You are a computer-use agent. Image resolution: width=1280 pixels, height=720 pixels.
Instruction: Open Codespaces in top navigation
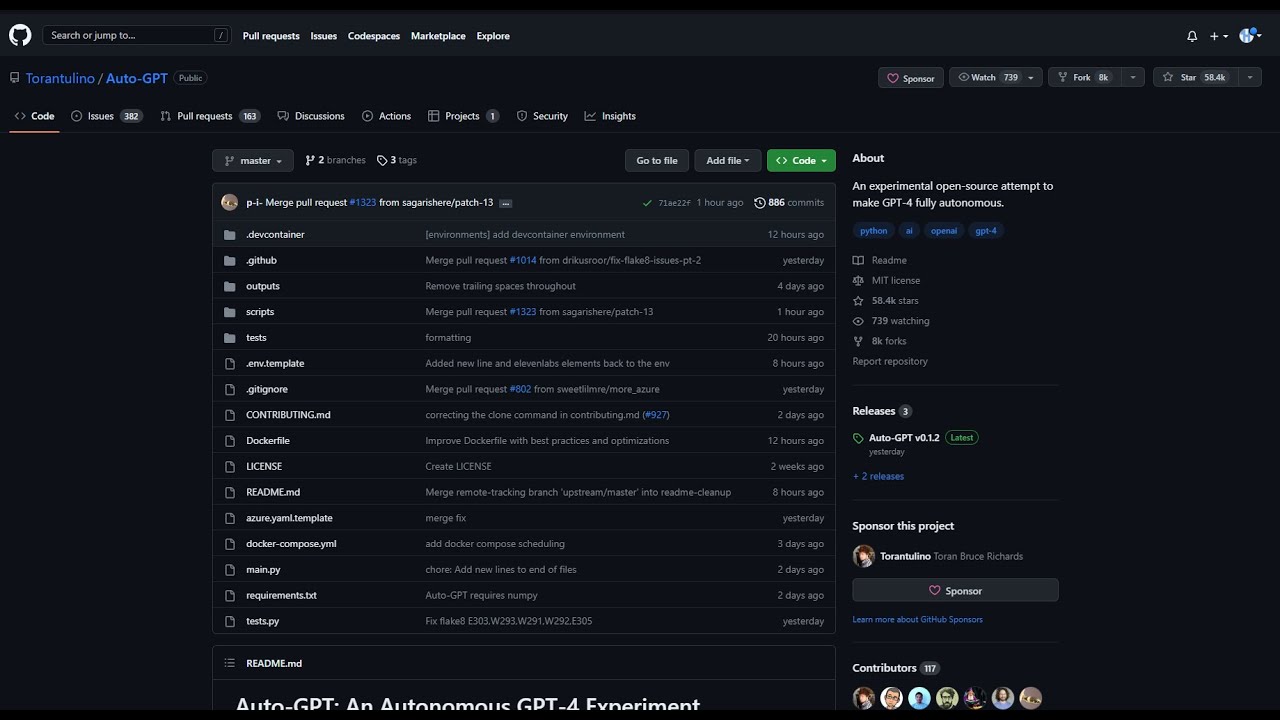click(x=374, y=36)
